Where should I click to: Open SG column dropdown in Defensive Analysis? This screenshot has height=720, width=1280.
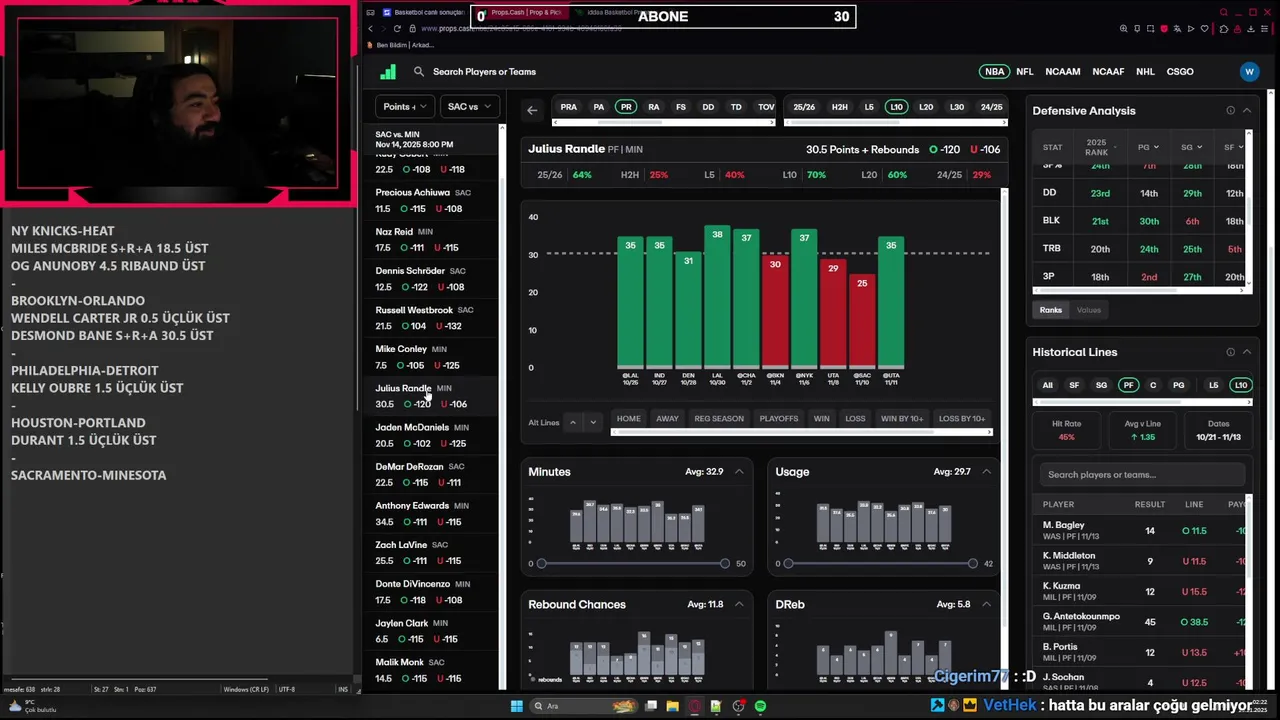1191,147
